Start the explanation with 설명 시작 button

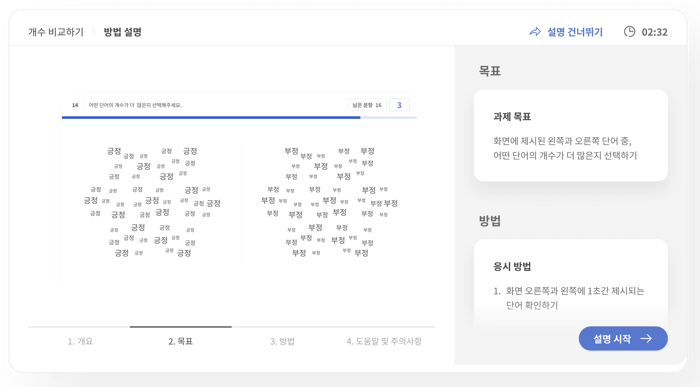(x=623, y=338)
